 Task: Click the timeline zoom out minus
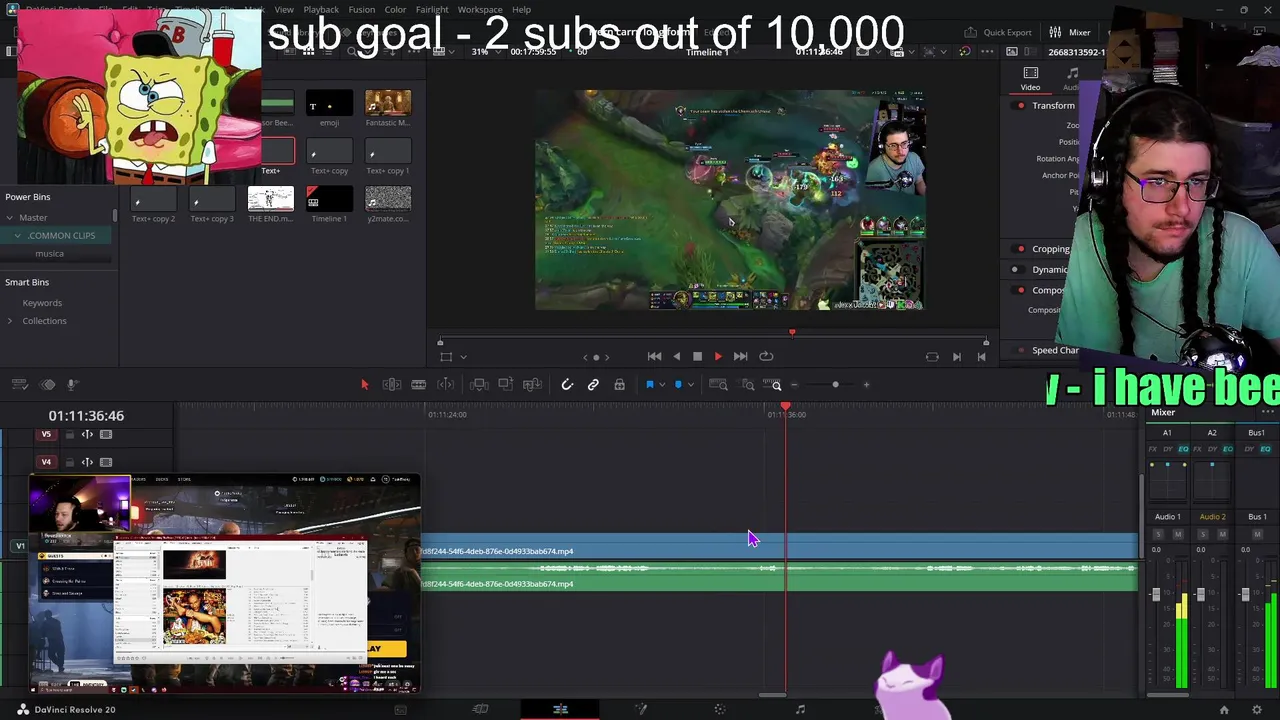point(795,385)
